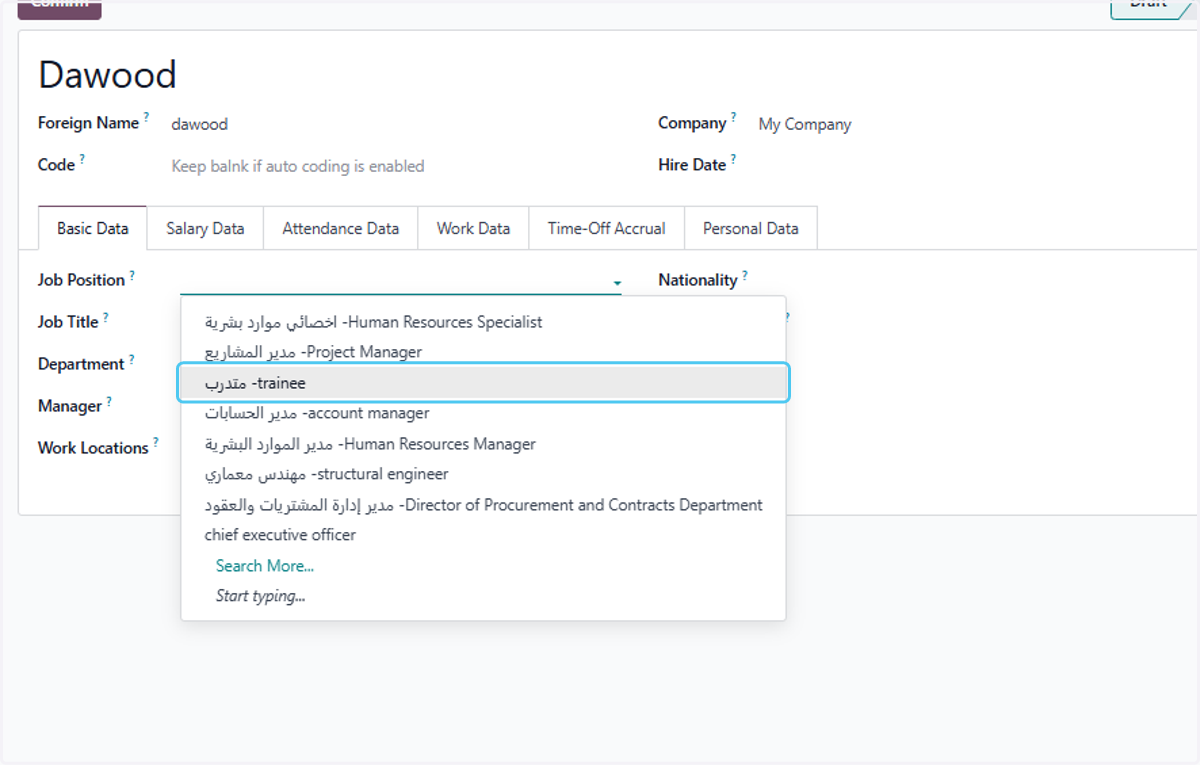The width and height of the screenshot is (1200, 765).
Task: Click the help icon beside Manager
Action: [x=109, y=400]
